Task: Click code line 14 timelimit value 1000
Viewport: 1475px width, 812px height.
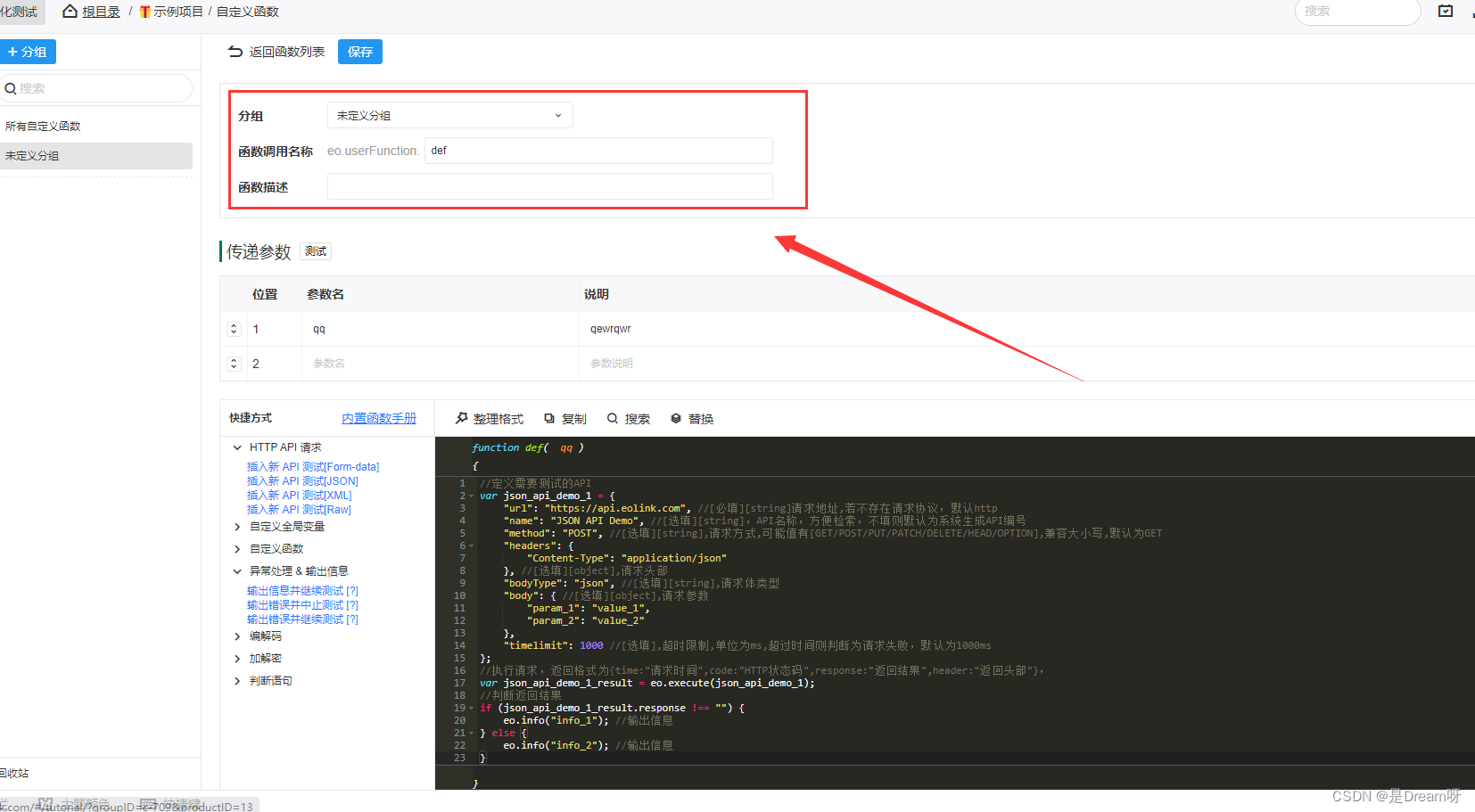Action: pyautogui.click(x=591, y=646)
